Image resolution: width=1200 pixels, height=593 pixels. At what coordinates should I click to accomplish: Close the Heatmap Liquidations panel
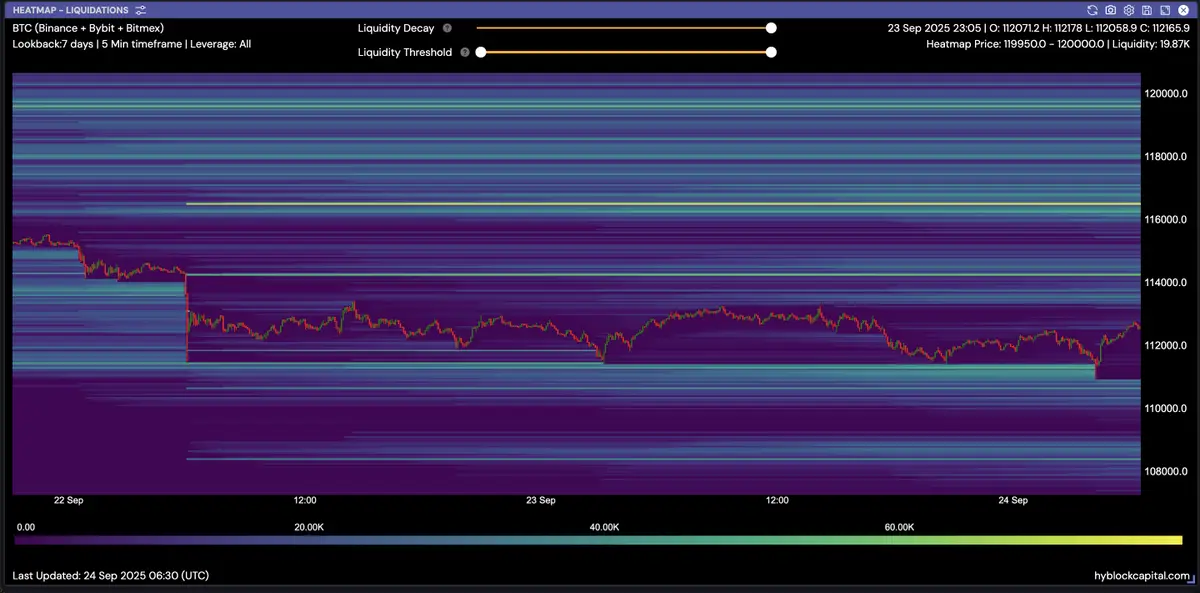pyautogui.click(x=1182, y=10)
